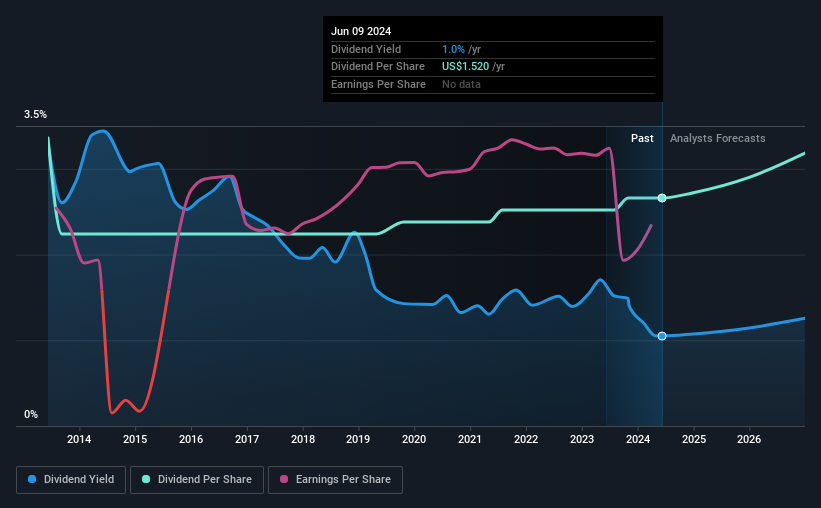Click the 2018 x-axis label
This screenshot has height=508, width=821.
point(303,439)
